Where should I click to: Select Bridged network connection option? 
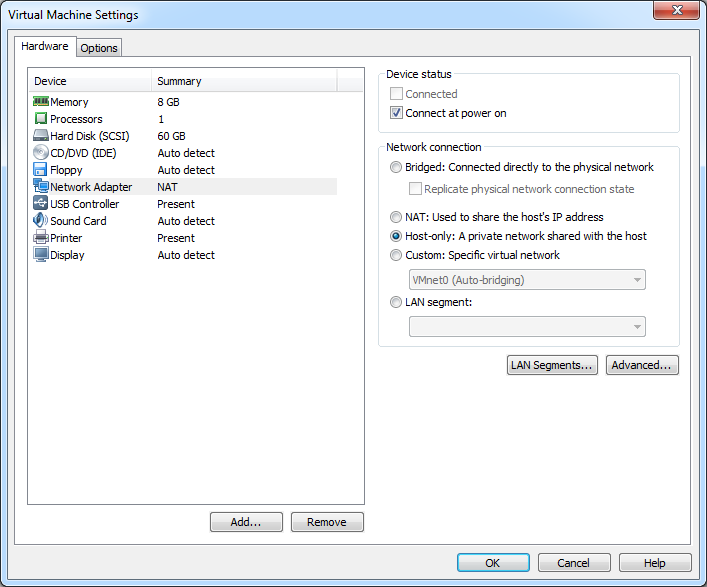(x=397, y=167)
